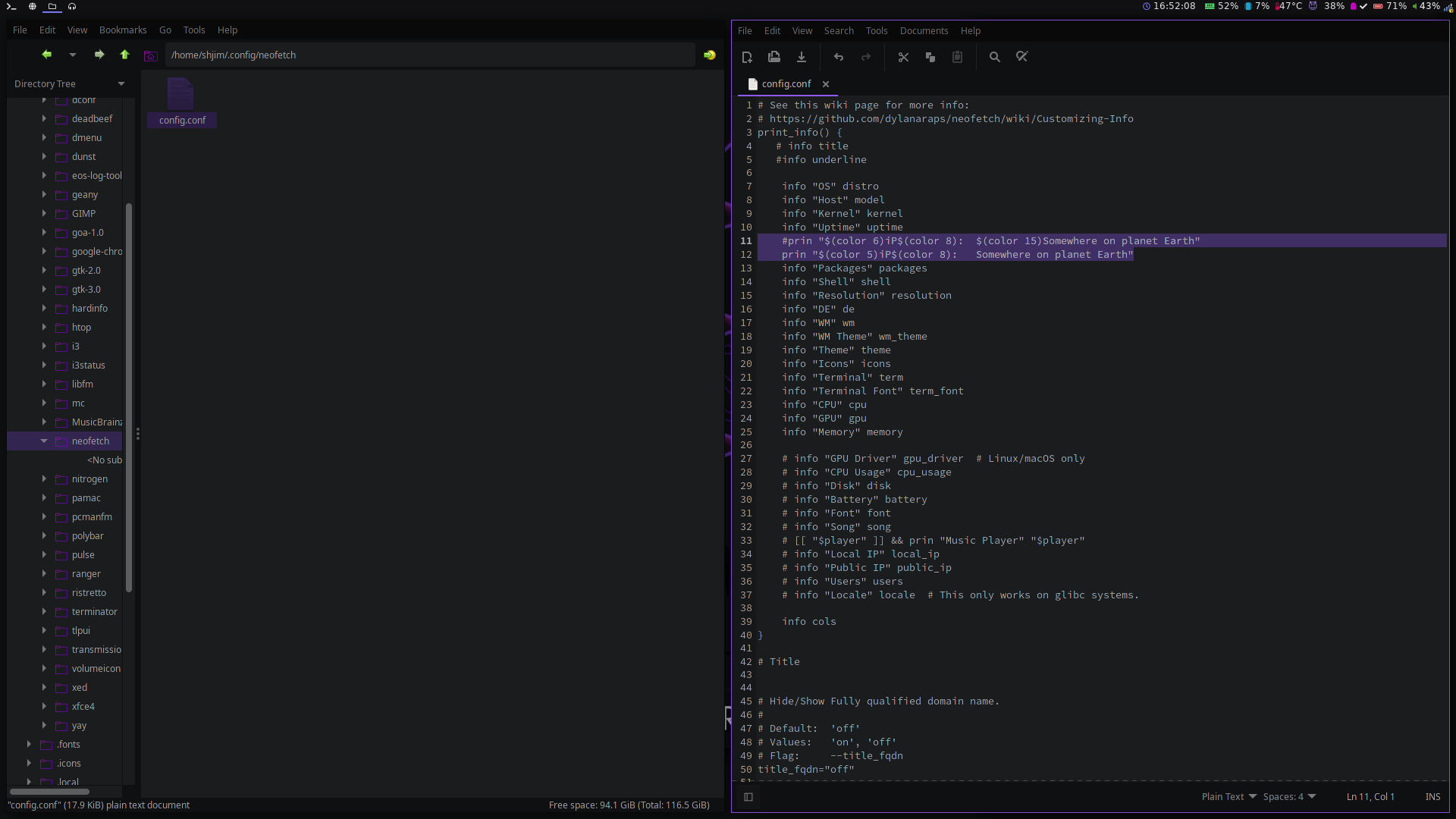This screenshot has height=819, width=1456.
Task: Undo the last edit
Action: tap(838, 56)
